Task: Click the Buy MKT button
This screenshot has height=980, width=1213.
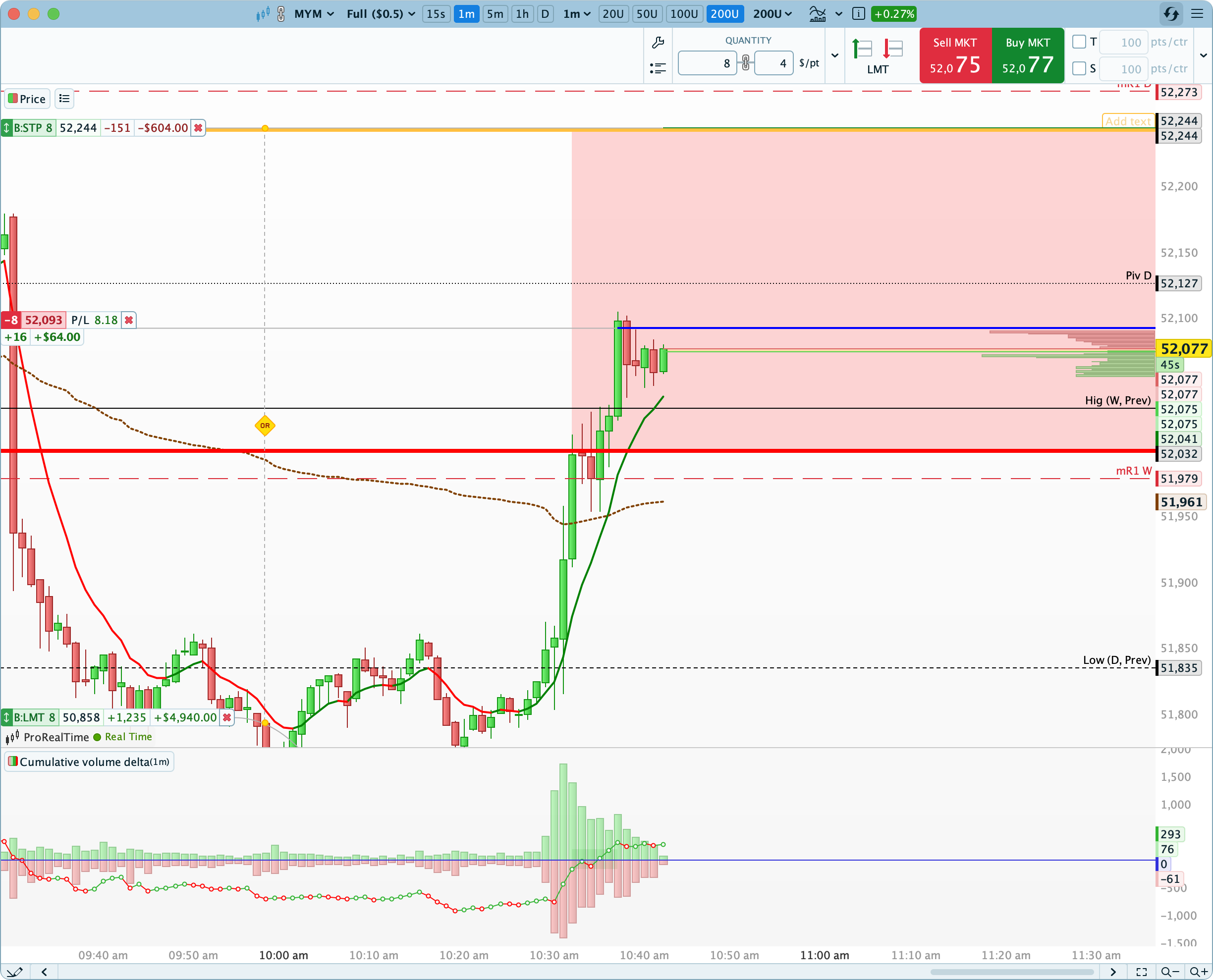Action: pos(1028,55)
